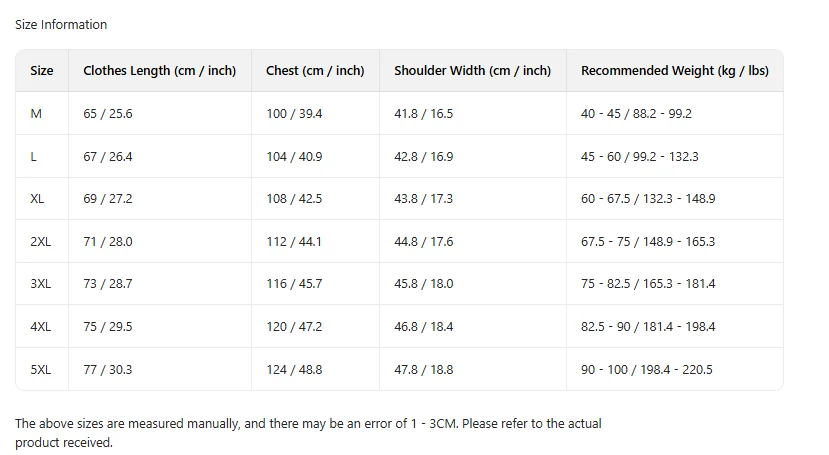Select the XL size row label
This screenshot has width=829, height=455.
point(38,199)
